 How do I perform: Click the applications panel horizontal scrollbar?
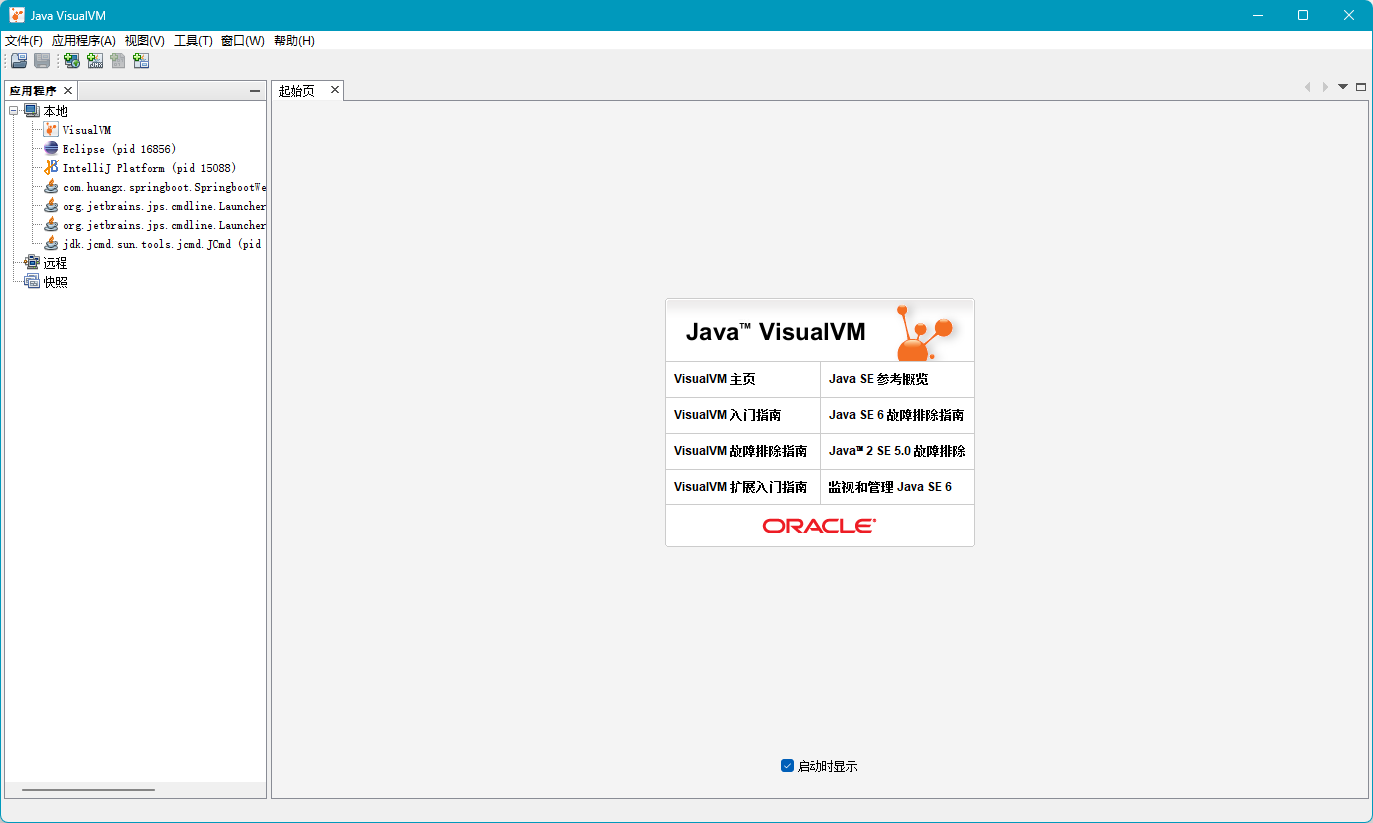click(x=88, y=790)
